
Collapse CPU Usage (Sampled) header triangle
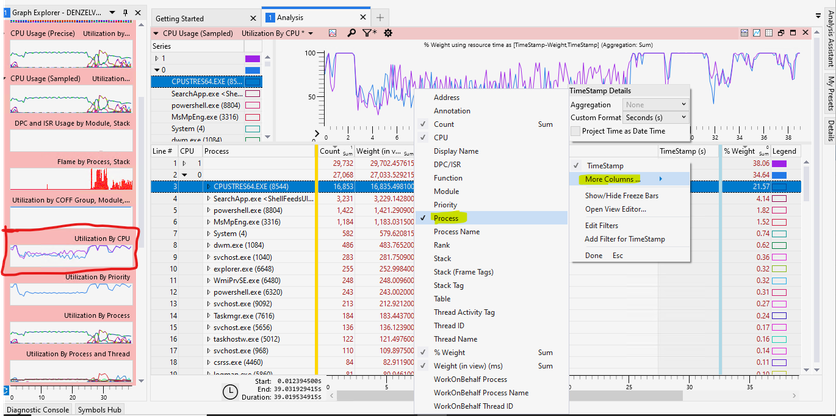pyautogui.click(x=156, y=33)
